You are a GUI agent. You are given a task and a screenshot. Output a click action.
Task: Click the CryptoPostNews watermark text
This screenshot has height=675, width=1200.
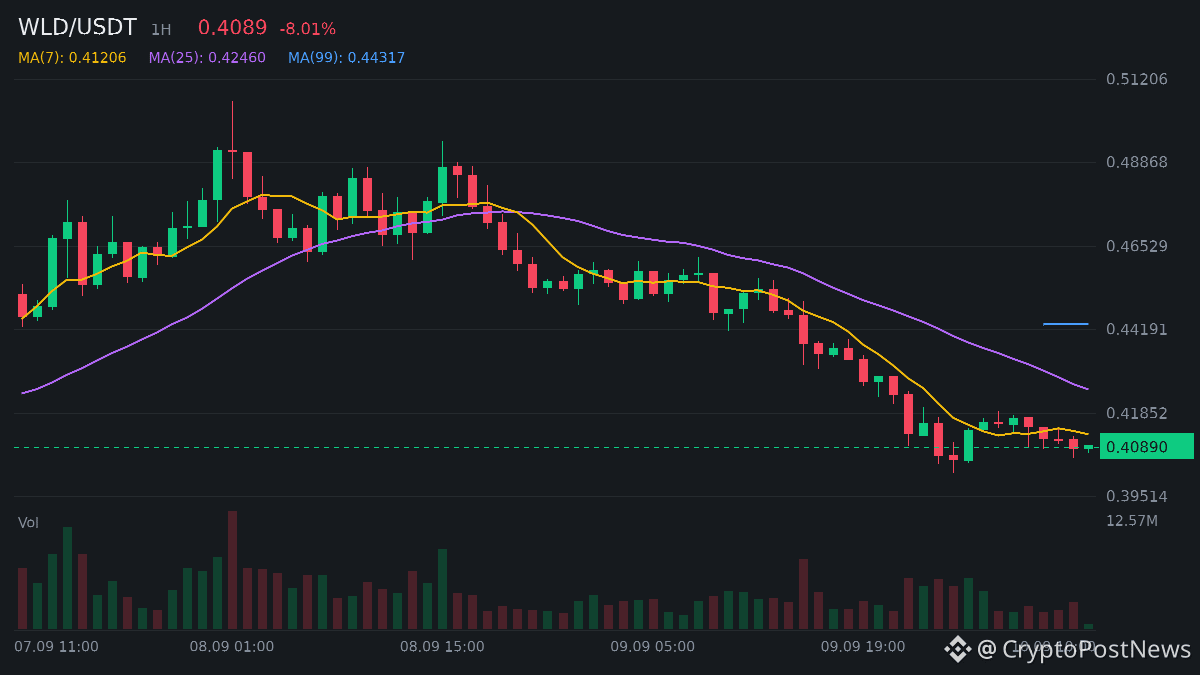pyautogui.click(x=1096, y=649)
